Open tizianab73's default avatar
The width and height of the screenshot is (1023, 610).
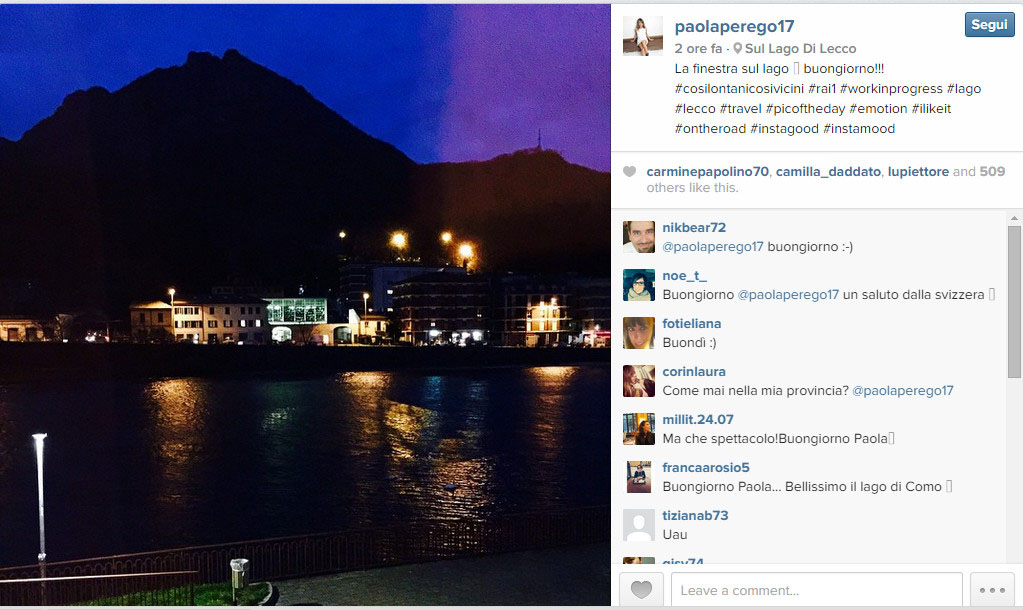coord(639,525)
